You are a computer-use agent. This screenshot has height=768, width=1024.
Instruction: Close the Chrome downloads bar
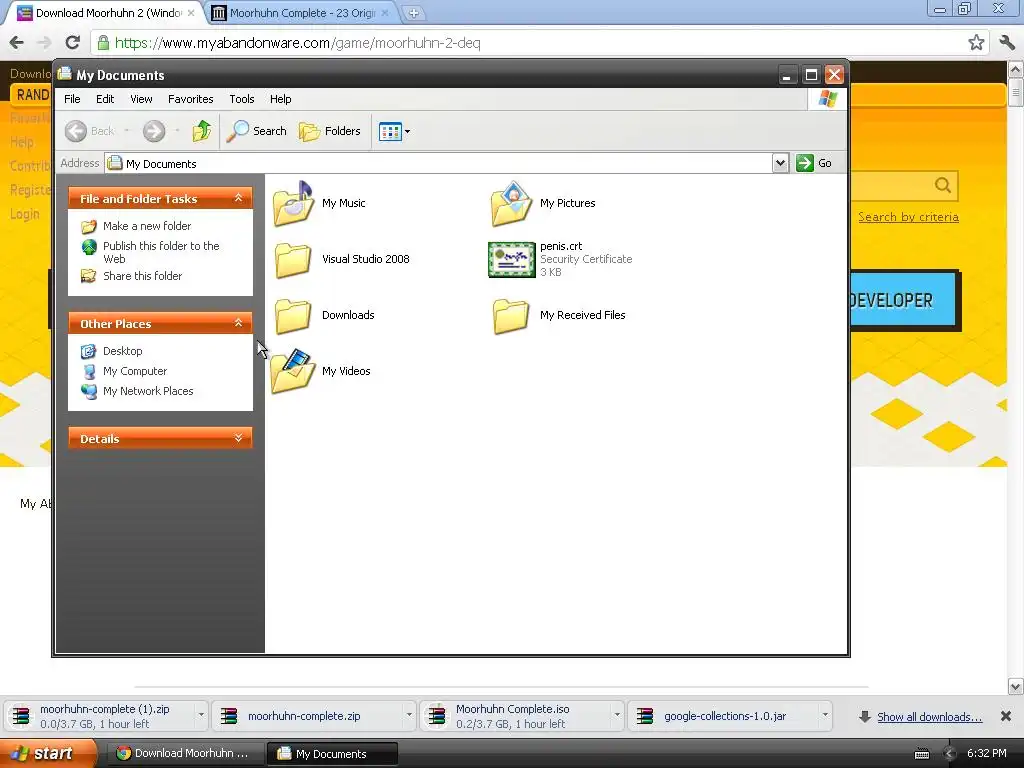click(x=1006, y=716)
